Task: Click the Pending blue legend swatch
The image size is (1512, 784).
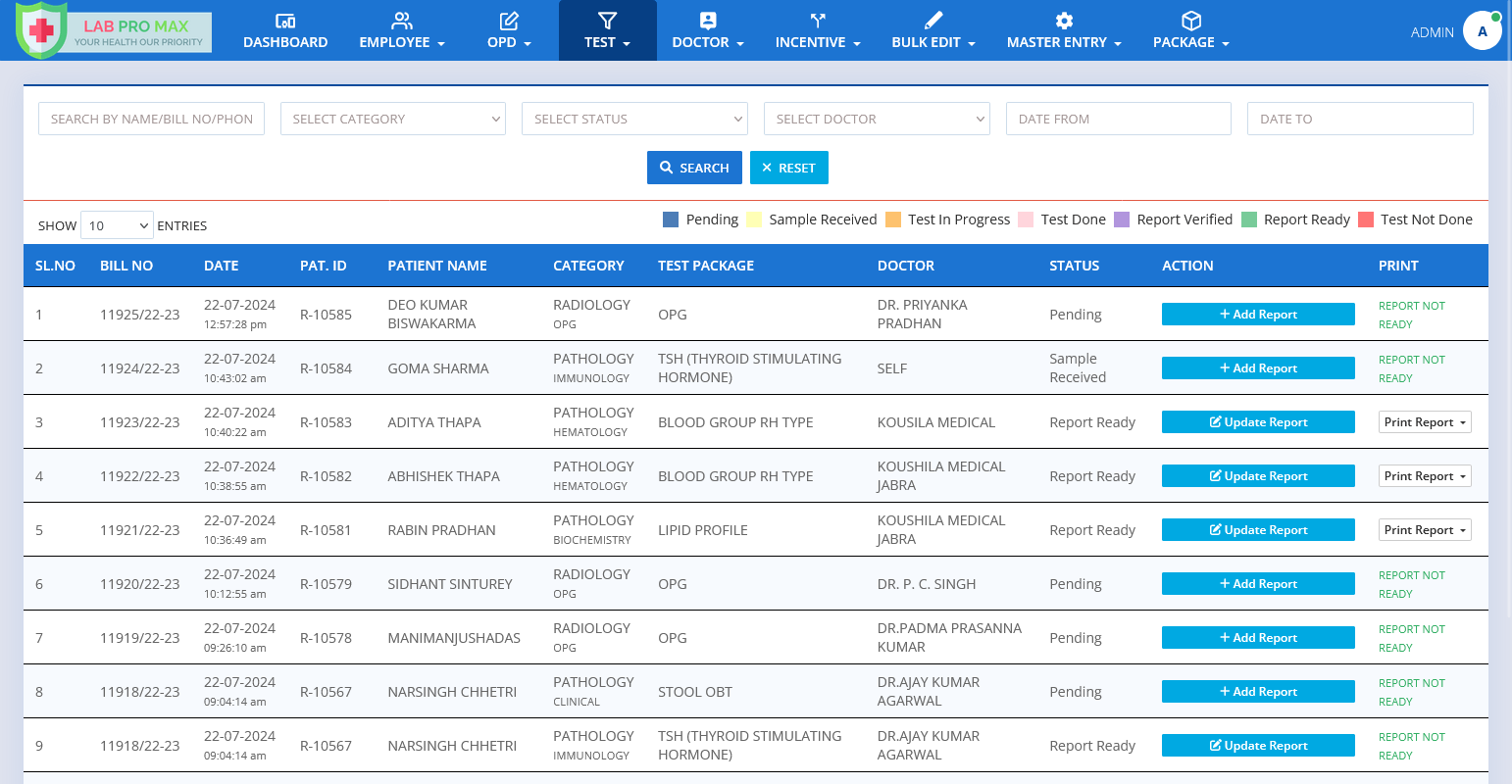Action: (671, 220)
